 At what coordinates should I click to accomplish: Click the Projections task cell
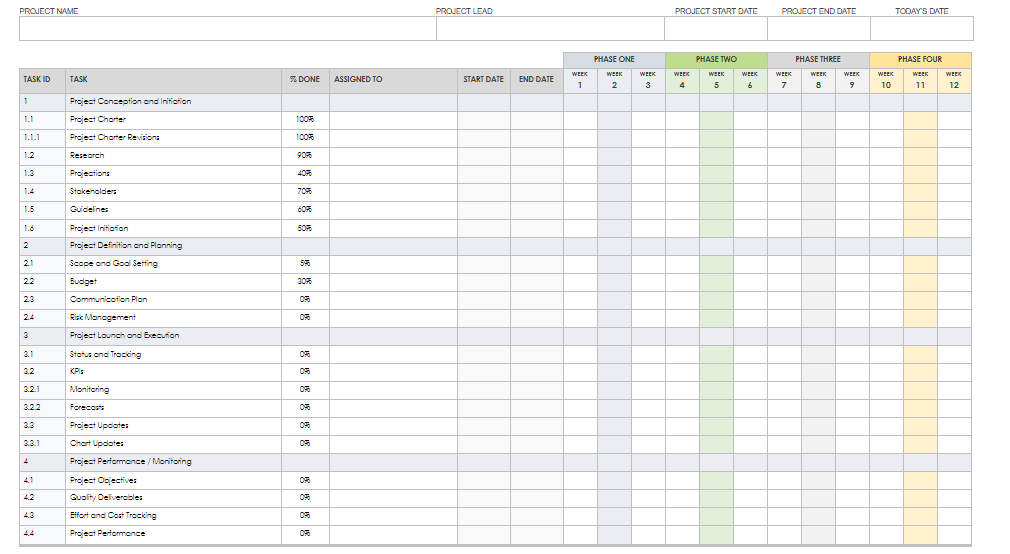coord(173,174)
